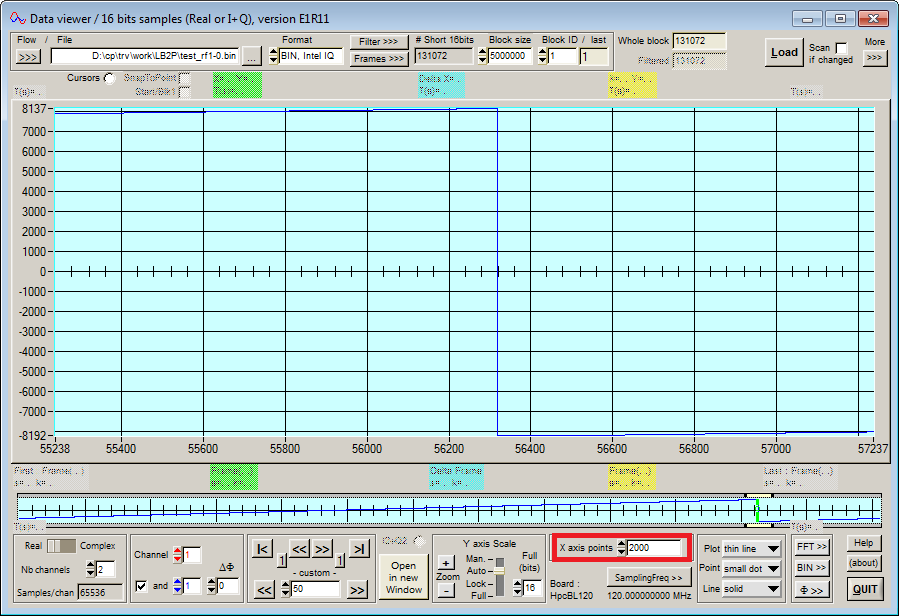Zoom in with the + button
The image size is (899, 616).
tap(445, 563)
